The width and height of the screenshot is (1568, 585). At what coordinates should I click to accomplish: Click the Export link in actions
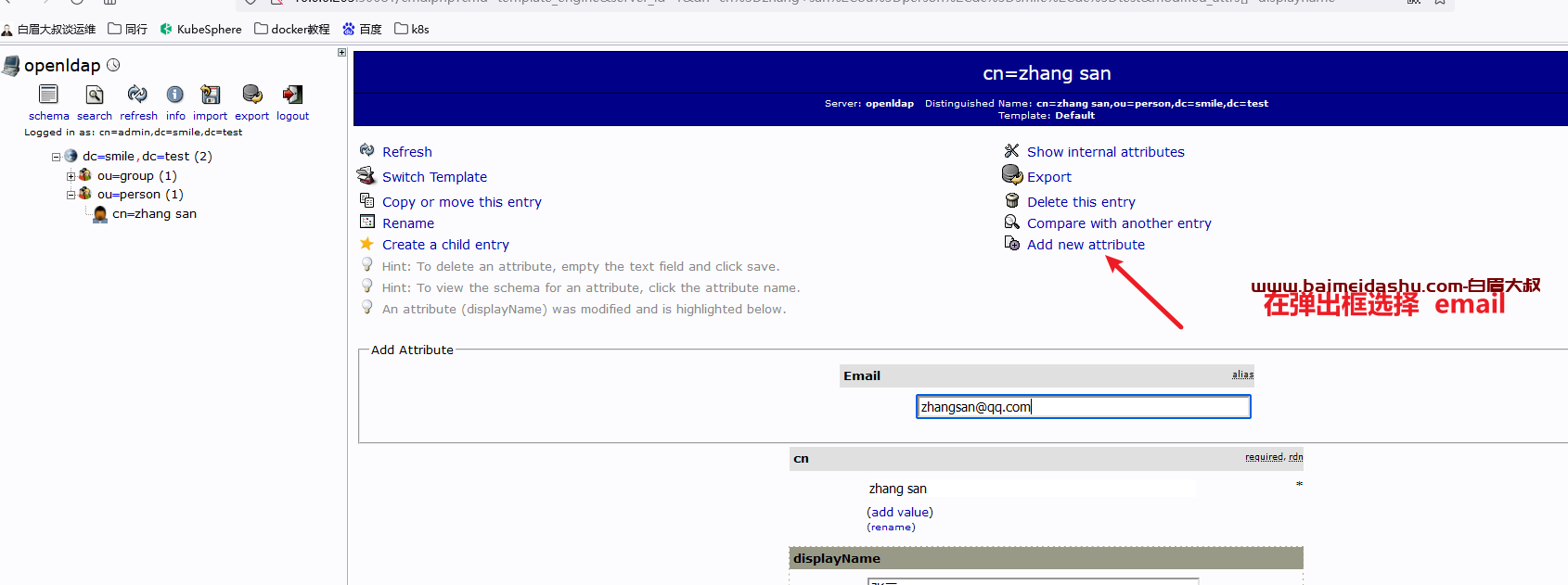1049,177
